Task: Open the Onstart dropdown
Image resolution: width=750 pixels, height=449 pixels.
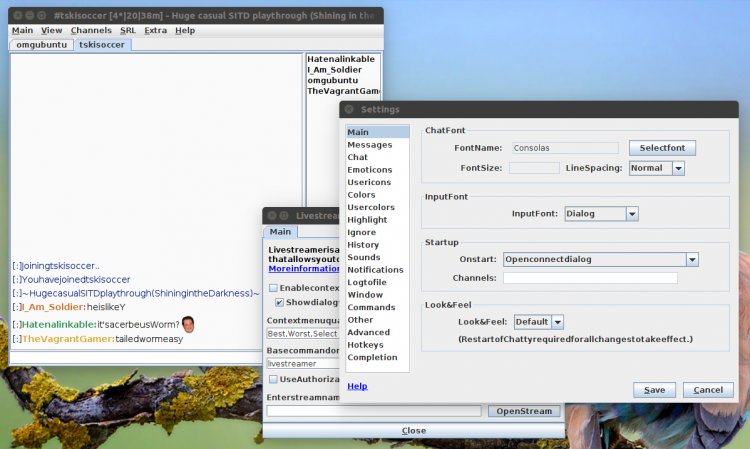Action: pos(600,259)
